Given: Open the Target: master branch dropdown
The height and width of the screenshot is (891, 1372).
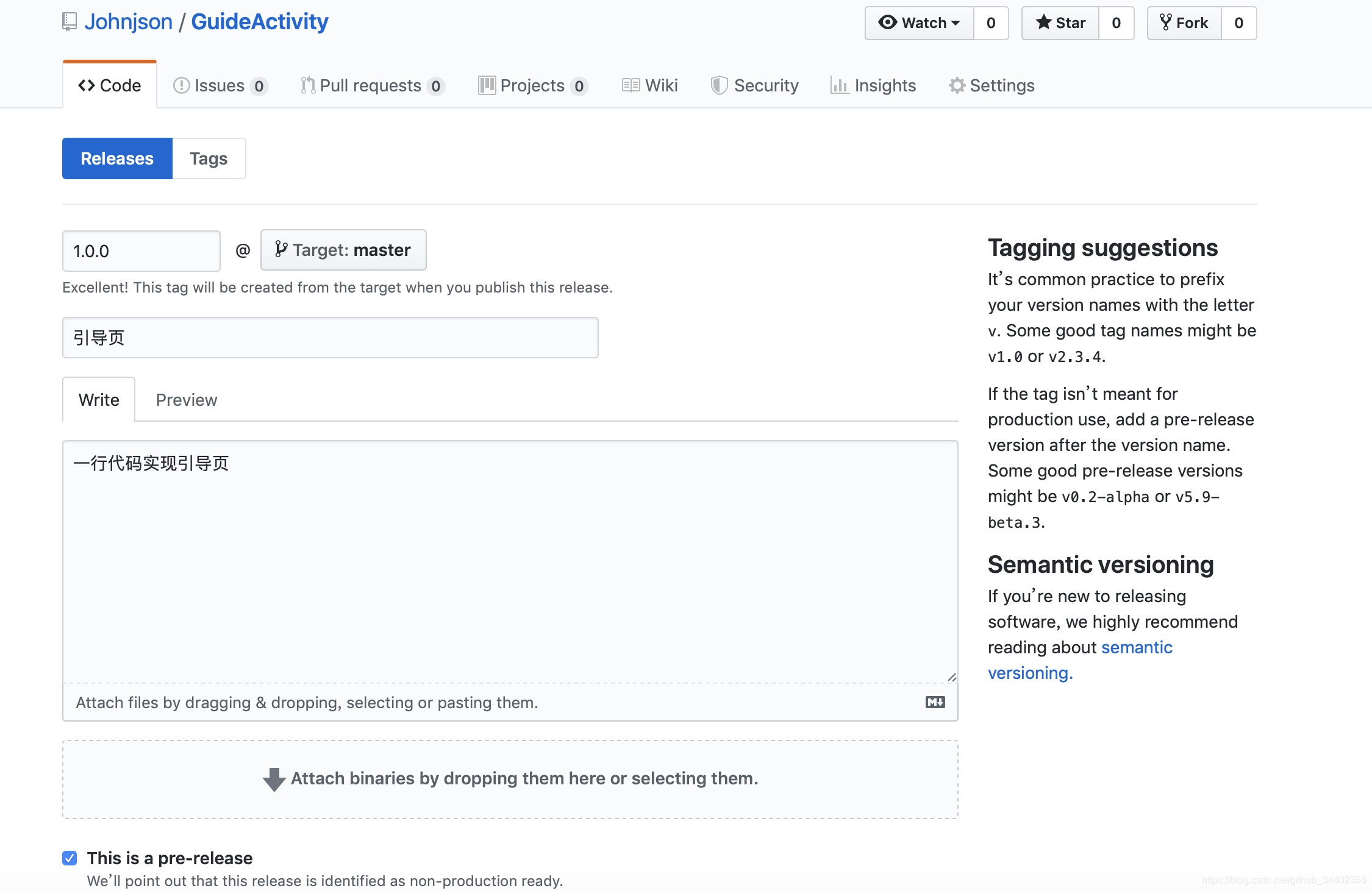Looking at the screenshot, I should (x=343, y=250).
